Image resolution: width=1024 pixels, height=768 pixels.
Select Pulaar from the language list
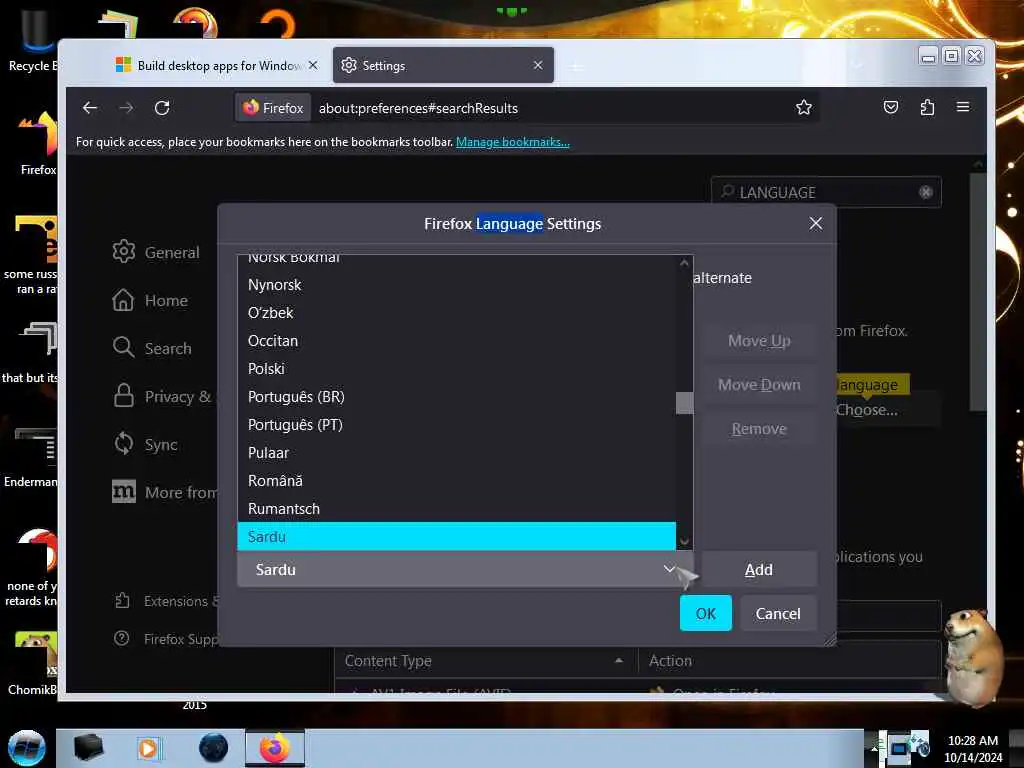click(x=456, y=453)
